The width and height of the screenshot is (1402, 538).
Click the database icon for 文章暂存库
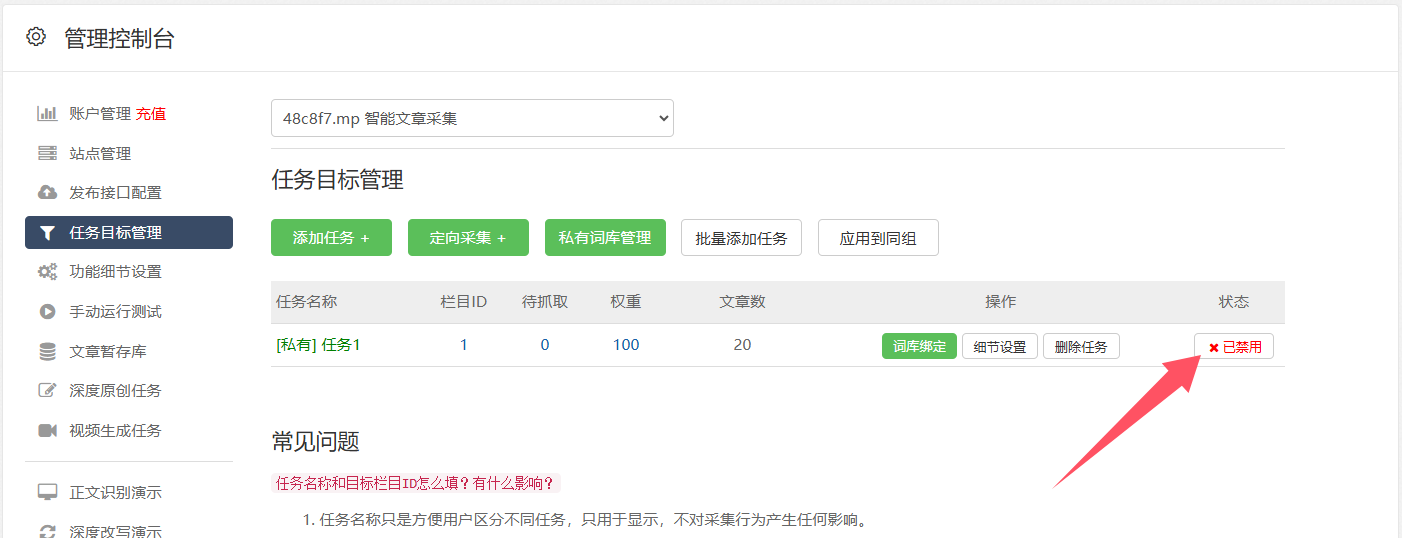(47, 351)
